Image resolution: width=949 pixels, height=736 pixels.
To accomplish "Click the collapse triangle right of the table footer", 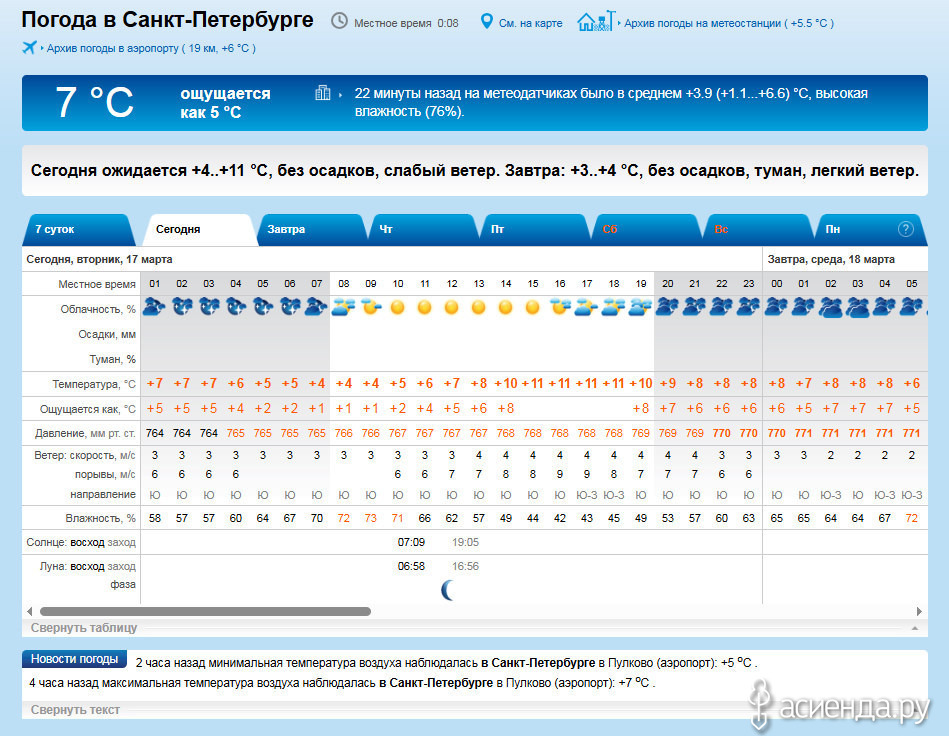I will point(914,628).
